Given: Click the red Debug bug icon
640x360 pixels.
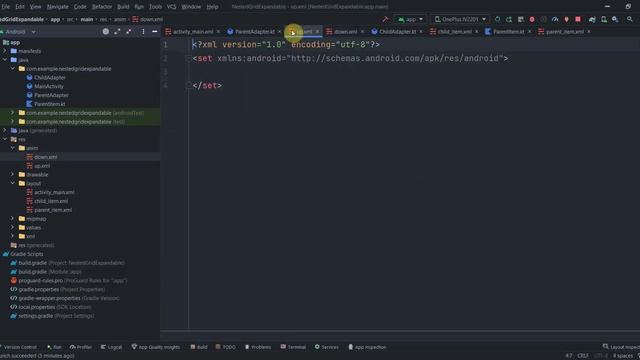Looking at the screenshot, I should tap(532, 19).
